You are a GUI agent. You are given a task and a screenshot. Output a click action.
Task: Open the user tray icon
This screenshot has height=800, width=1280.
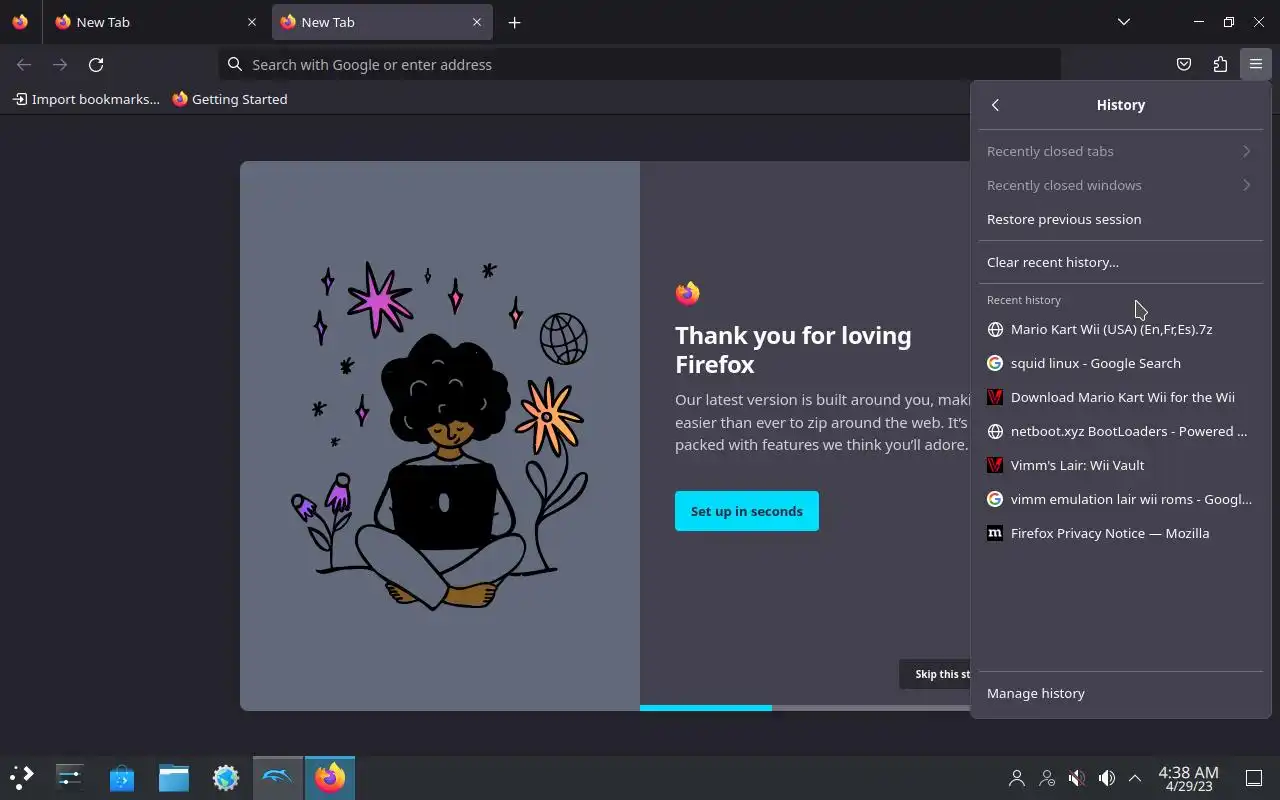tap(1017, 777)
